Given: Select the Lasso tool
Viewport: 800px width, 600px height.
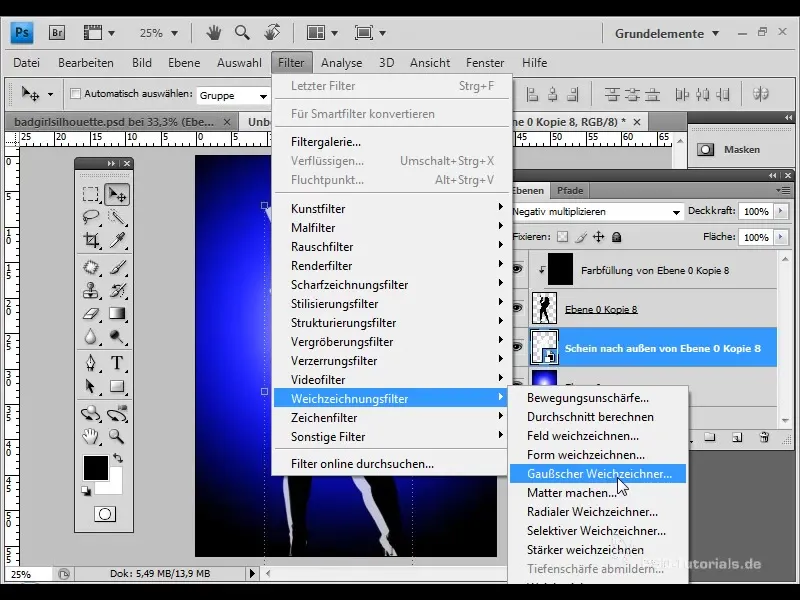Looking at the screenshot, I should pyautogui.click(x=91, y=217).
